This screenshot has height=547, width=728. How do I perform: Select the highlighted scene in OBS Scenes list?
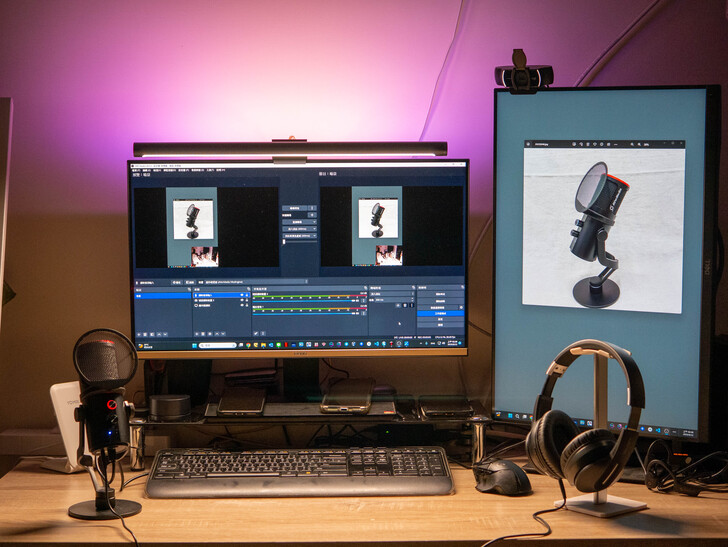[x=162, y=296]
